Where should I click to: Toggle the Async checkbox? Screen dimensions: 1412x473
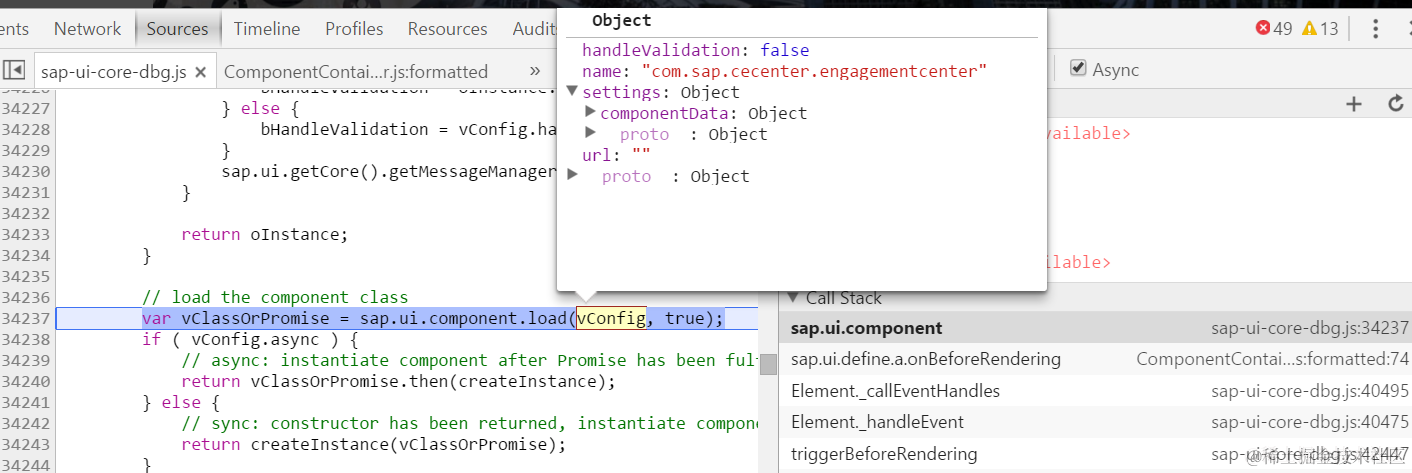[1078, 68]
